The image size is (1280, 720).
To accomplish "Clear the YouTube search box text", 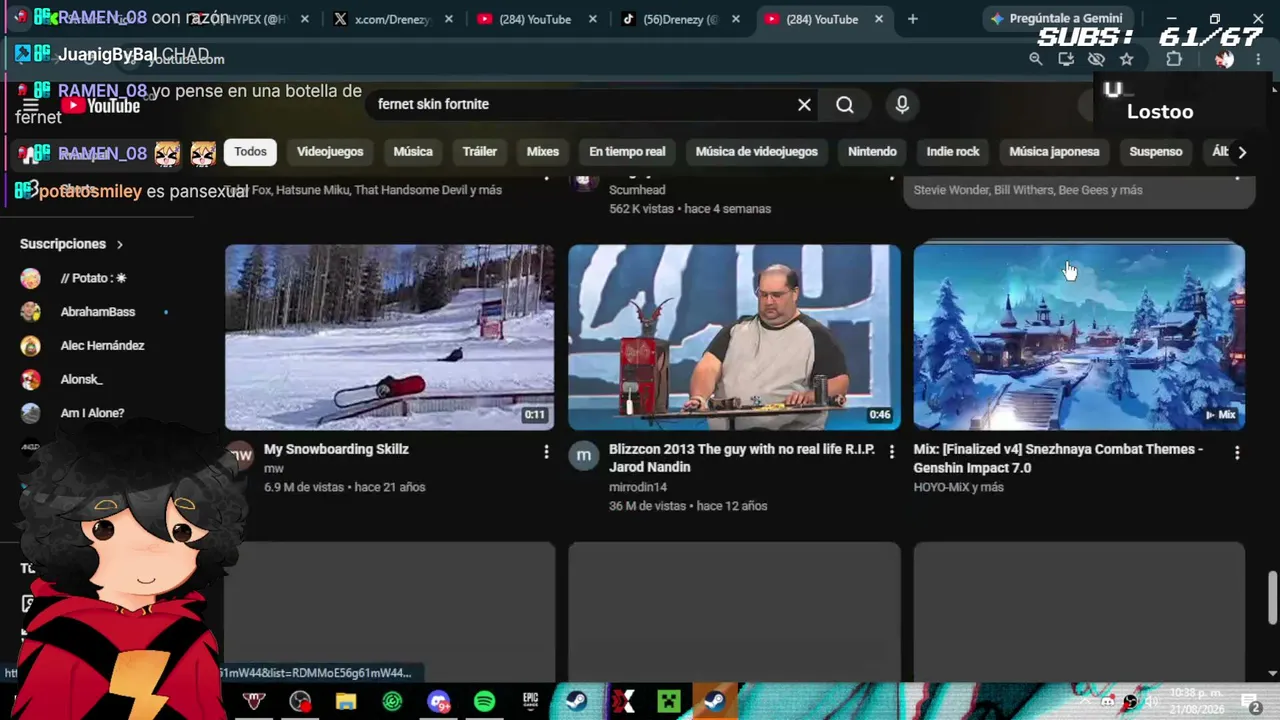I will (804, 104).
